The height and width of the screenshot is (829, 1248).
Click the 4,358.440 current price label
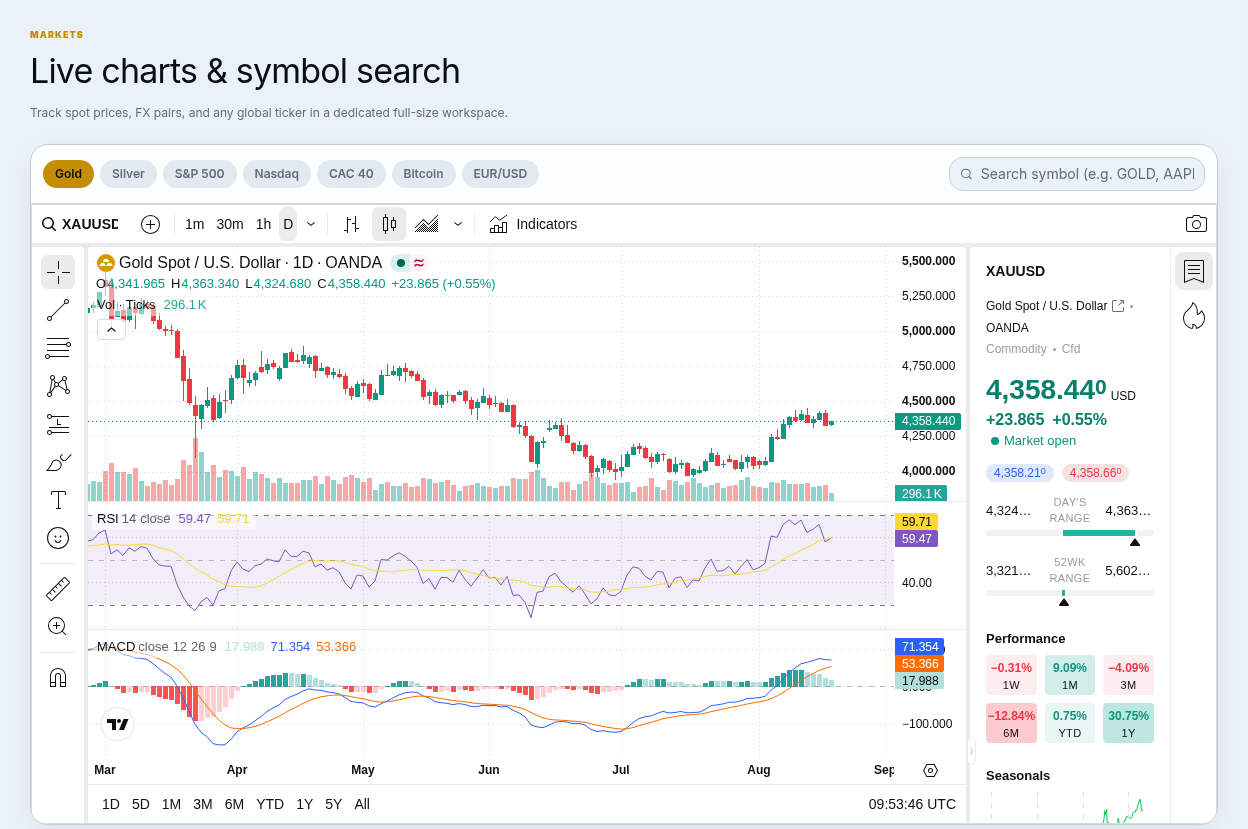click(928, 421)
